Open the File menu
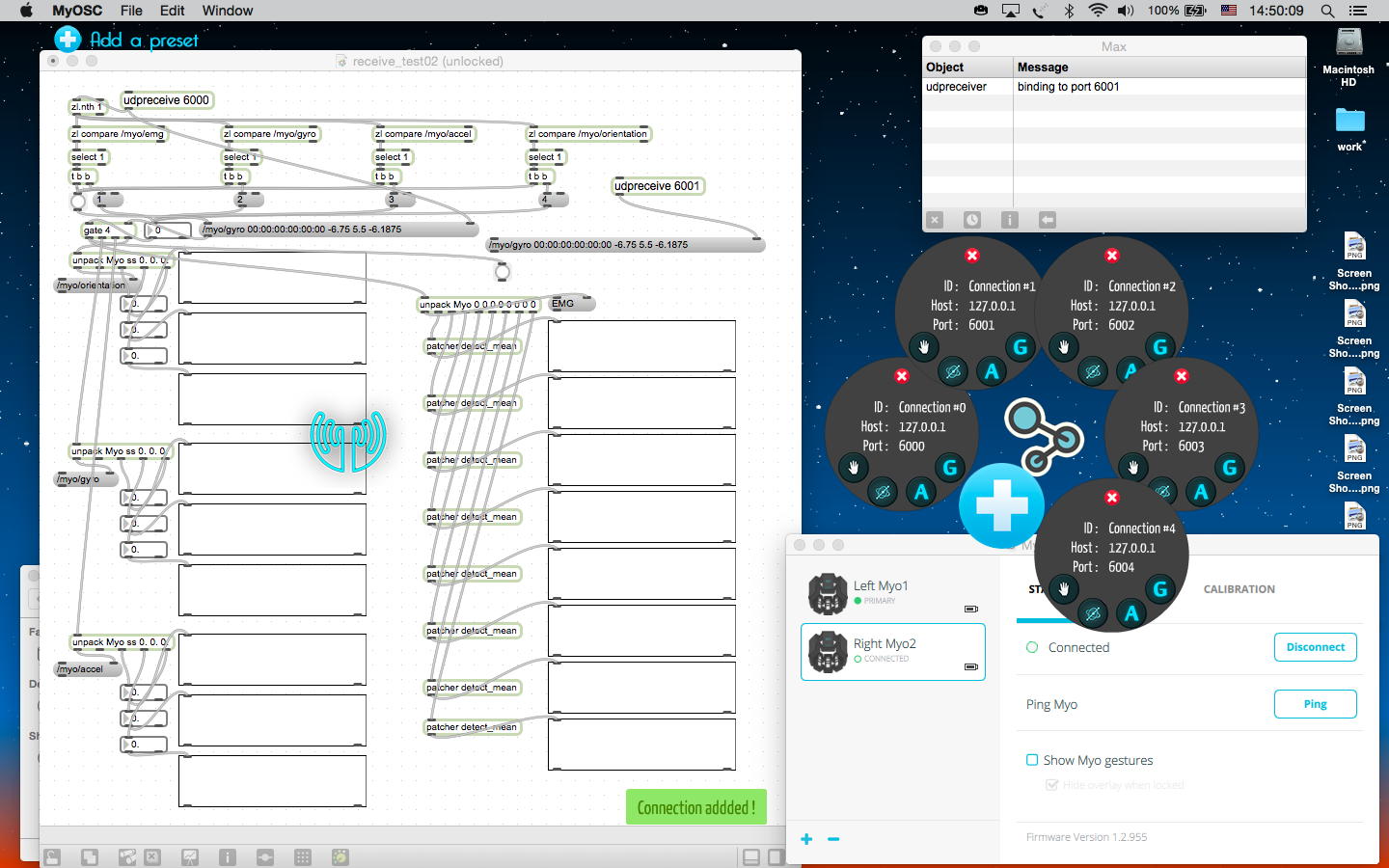This screenshot has height=868, width=1389. [x=131, y=11]
